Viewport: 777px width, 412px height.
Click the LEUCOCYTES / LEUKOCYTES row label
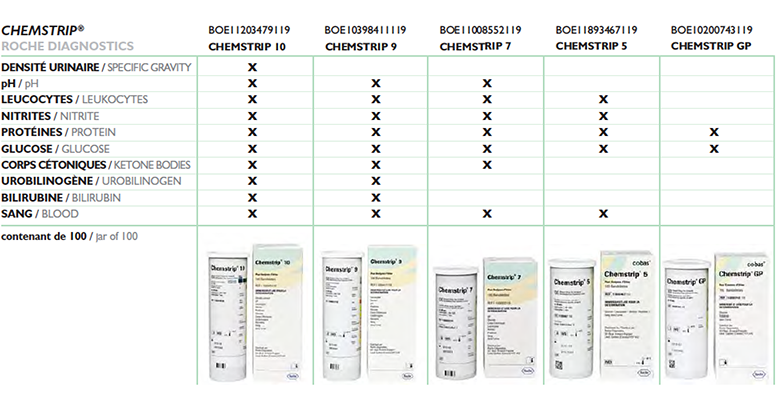tap(74, 100)
